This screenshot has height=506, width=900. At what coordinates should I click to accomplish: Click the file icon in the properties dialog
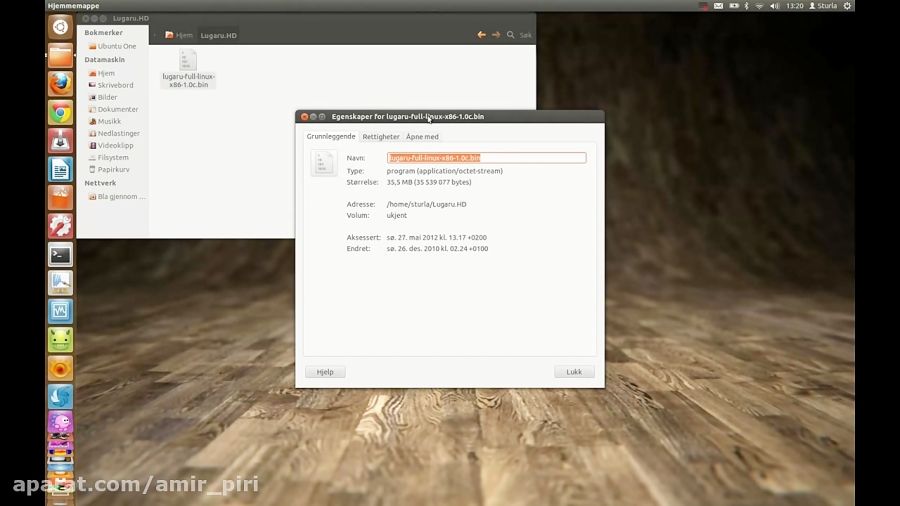[324, 163]
